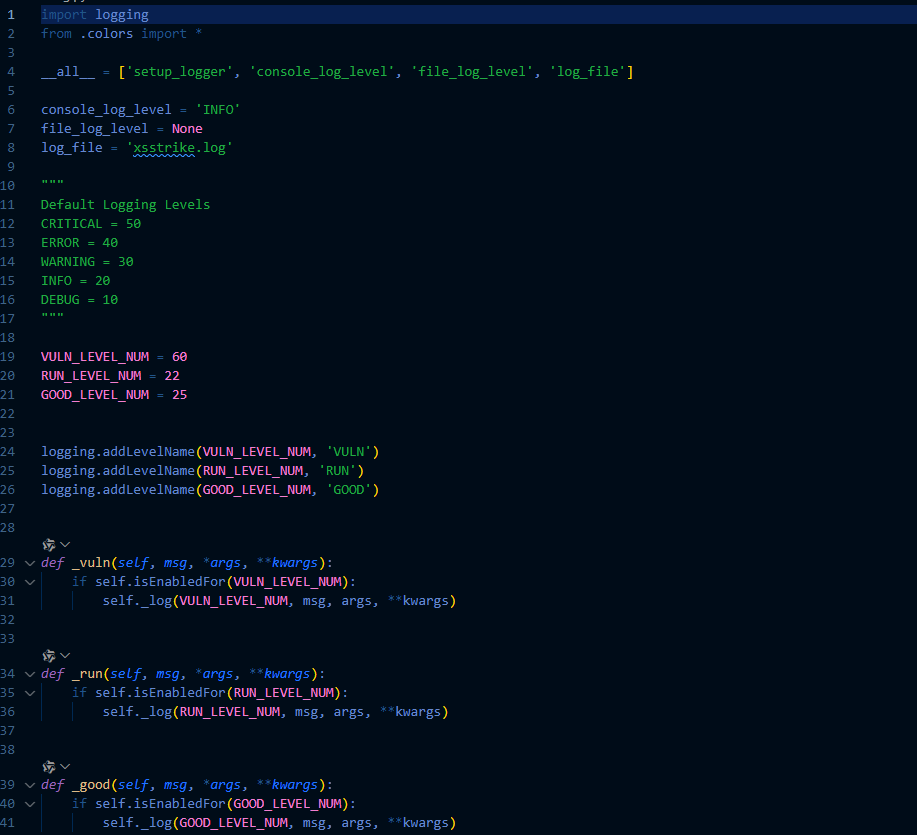Screen dimensions: 917x835
Task: Click the number 60 assigned to VULN_LEVEL_NUM
Action: tap(179, 357)
